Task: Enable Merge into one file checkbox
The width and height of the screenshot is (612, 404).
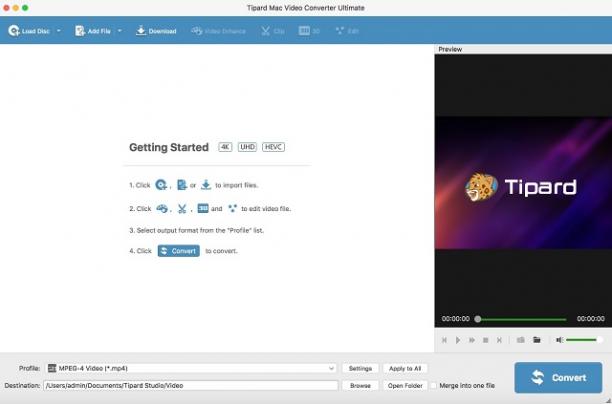Action: [433, 385]
